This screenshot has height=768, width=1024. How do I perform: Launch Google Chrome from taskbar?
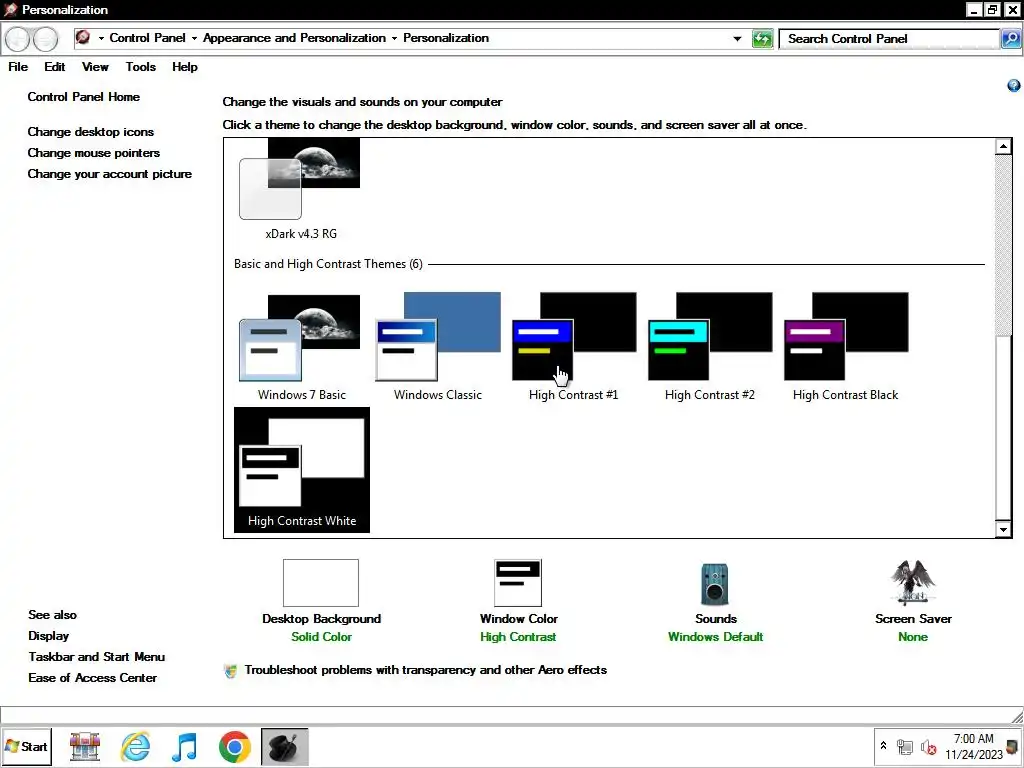click(234, 746)
